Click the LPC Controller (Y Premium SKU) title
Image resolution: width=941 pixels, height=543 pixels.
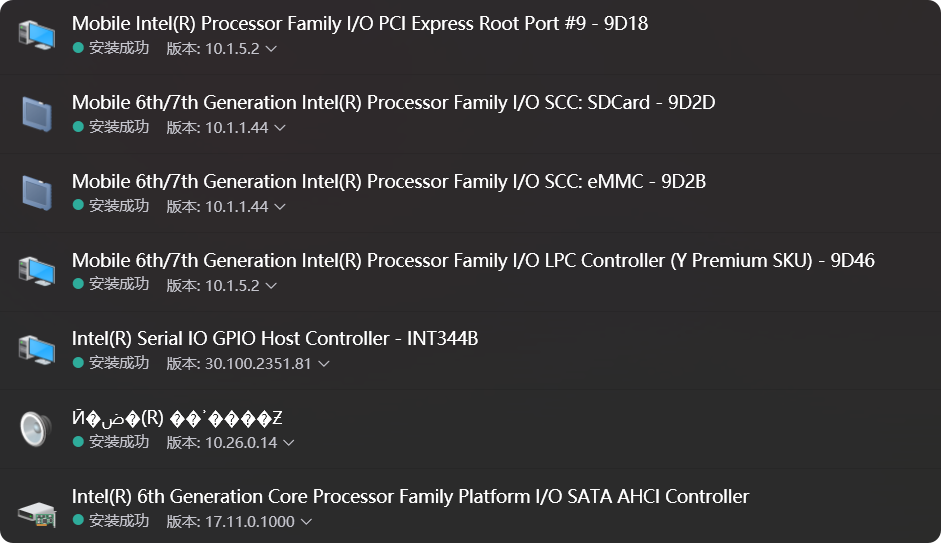(x=473, y=260)
